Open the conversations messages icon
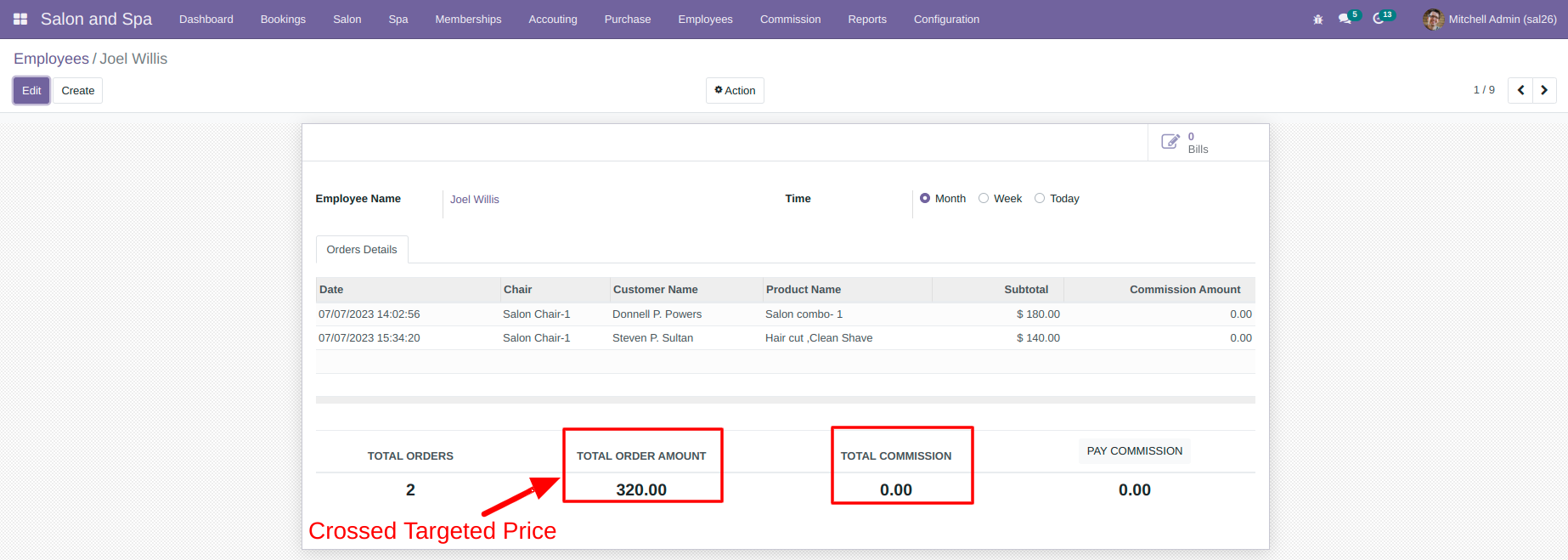 tap(1345, 19)
